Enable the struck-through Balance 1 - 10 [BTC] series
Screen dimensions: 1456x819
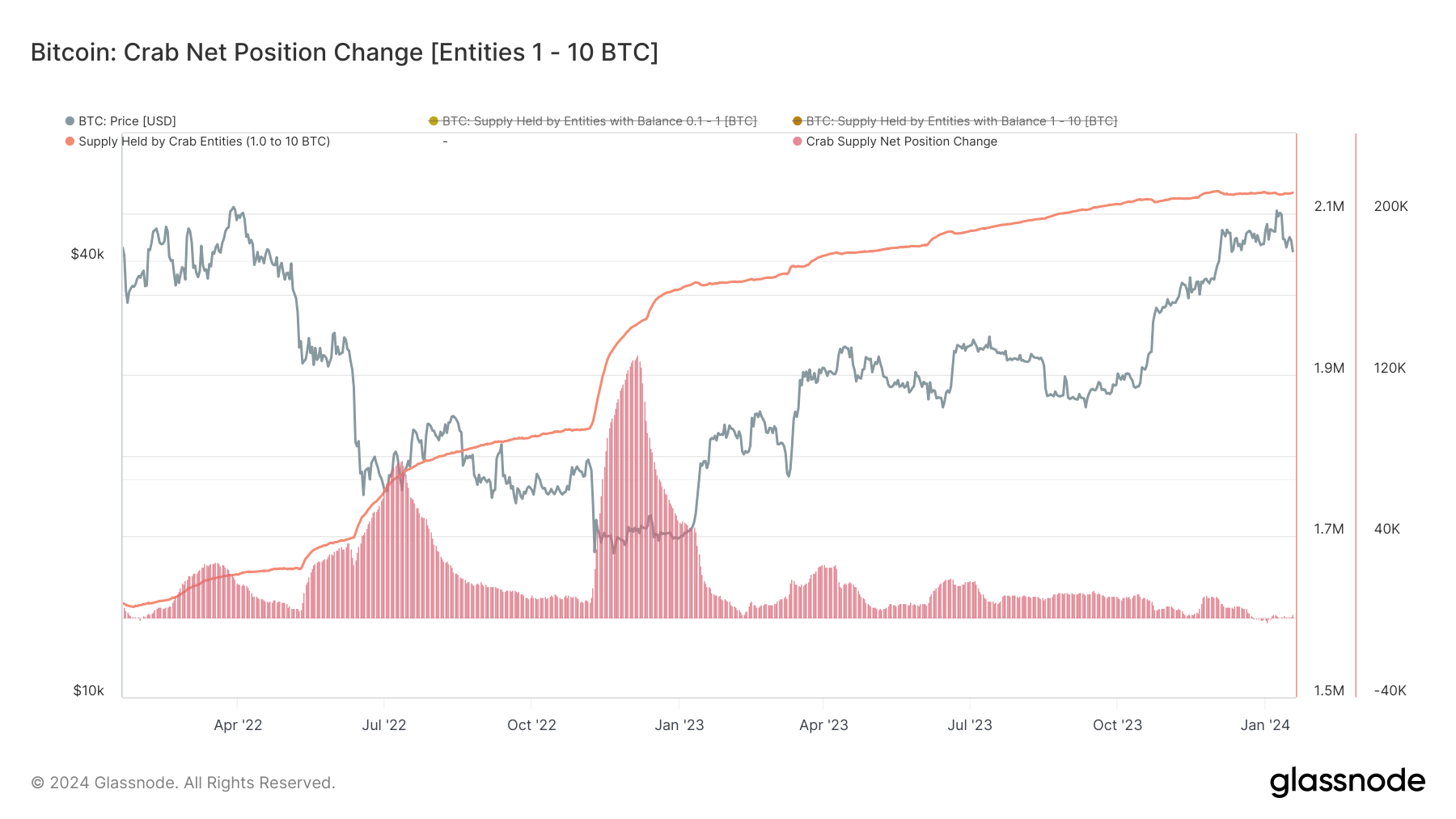[955, 121]
